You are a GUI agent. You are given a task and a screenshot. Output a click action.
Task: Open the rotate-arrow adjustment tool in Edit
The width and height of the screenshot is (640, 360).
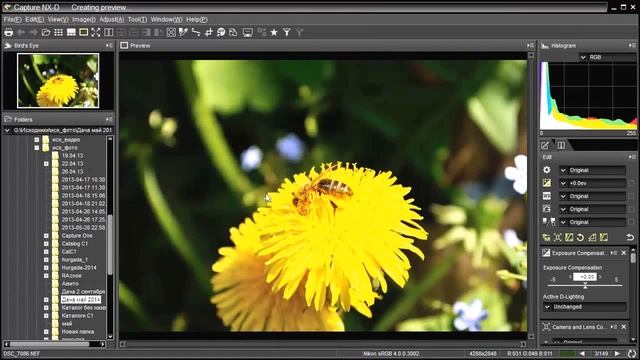[x=580, y=237]
